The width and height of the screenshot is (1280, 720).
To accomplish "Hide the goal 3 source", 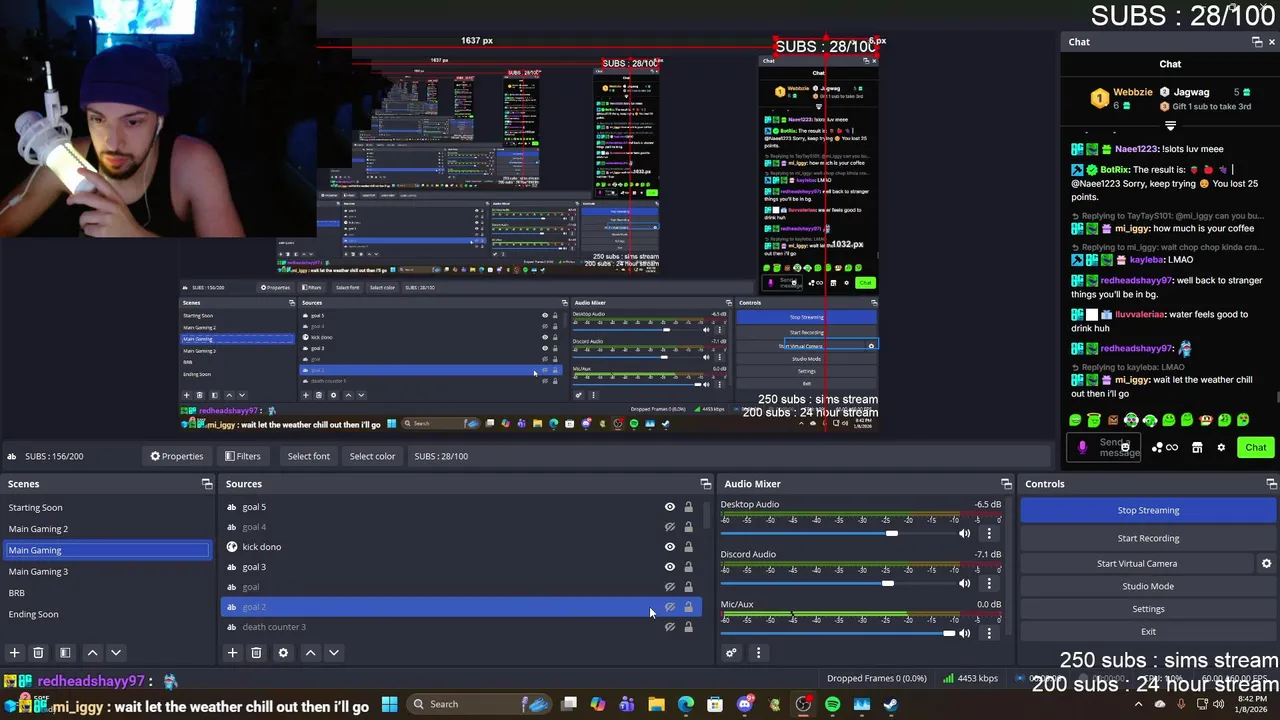I will tap(670, 567).
